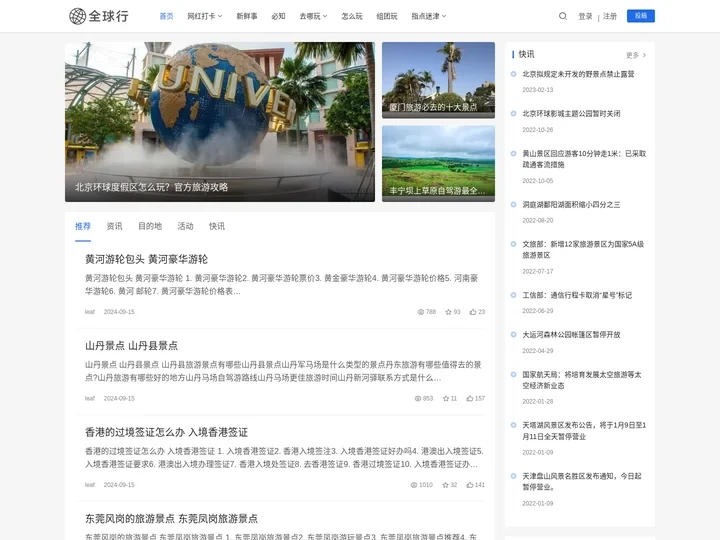The image size is (720, 540).
Task: Go to 首页 in navigation
Action: click(x=166, y=16)
